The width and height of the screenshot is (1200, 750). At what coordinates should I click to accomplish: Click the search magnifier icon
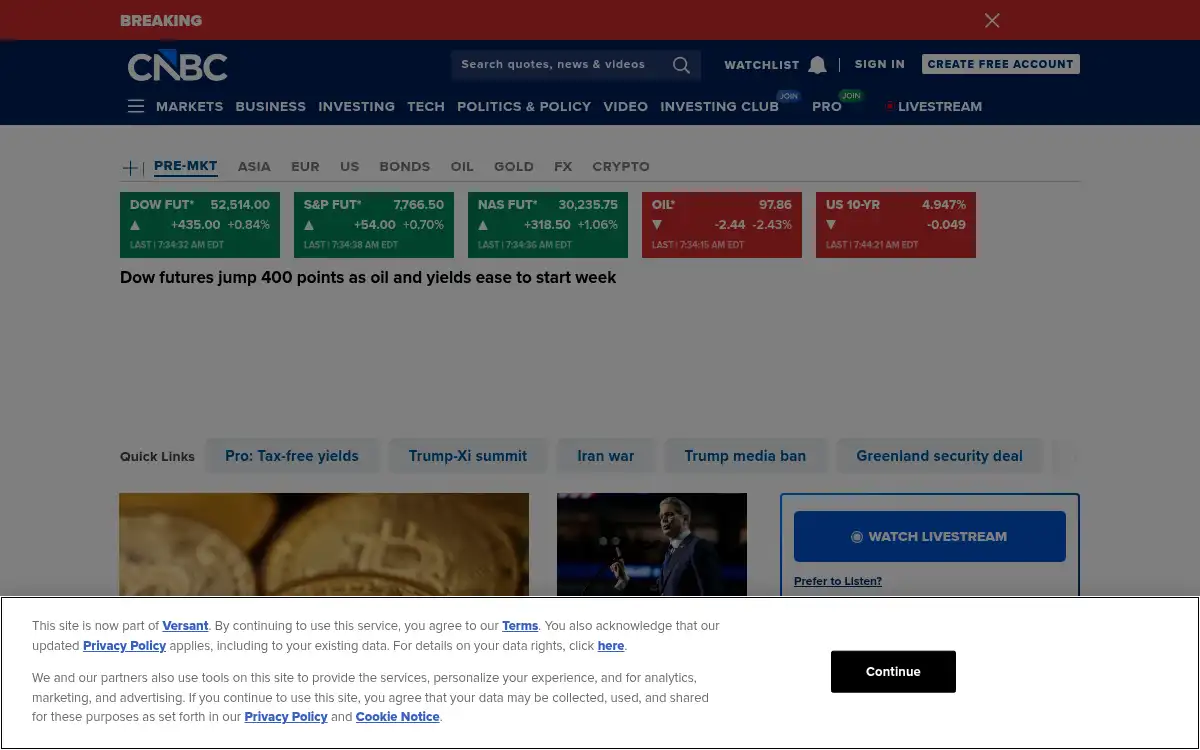(x=681, y=65)
